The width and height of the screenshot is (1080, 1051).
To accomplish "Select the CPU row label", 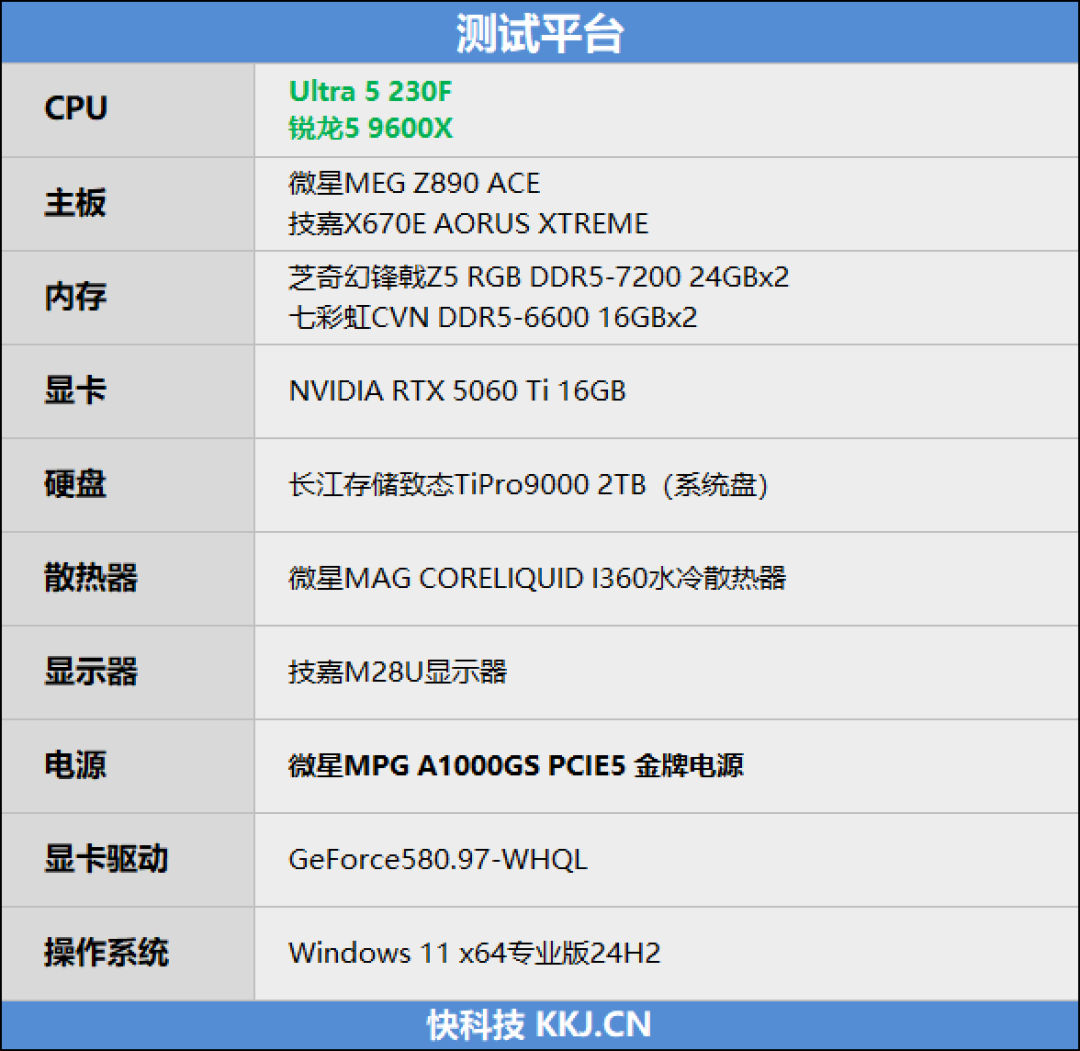I will click(76, 108).
